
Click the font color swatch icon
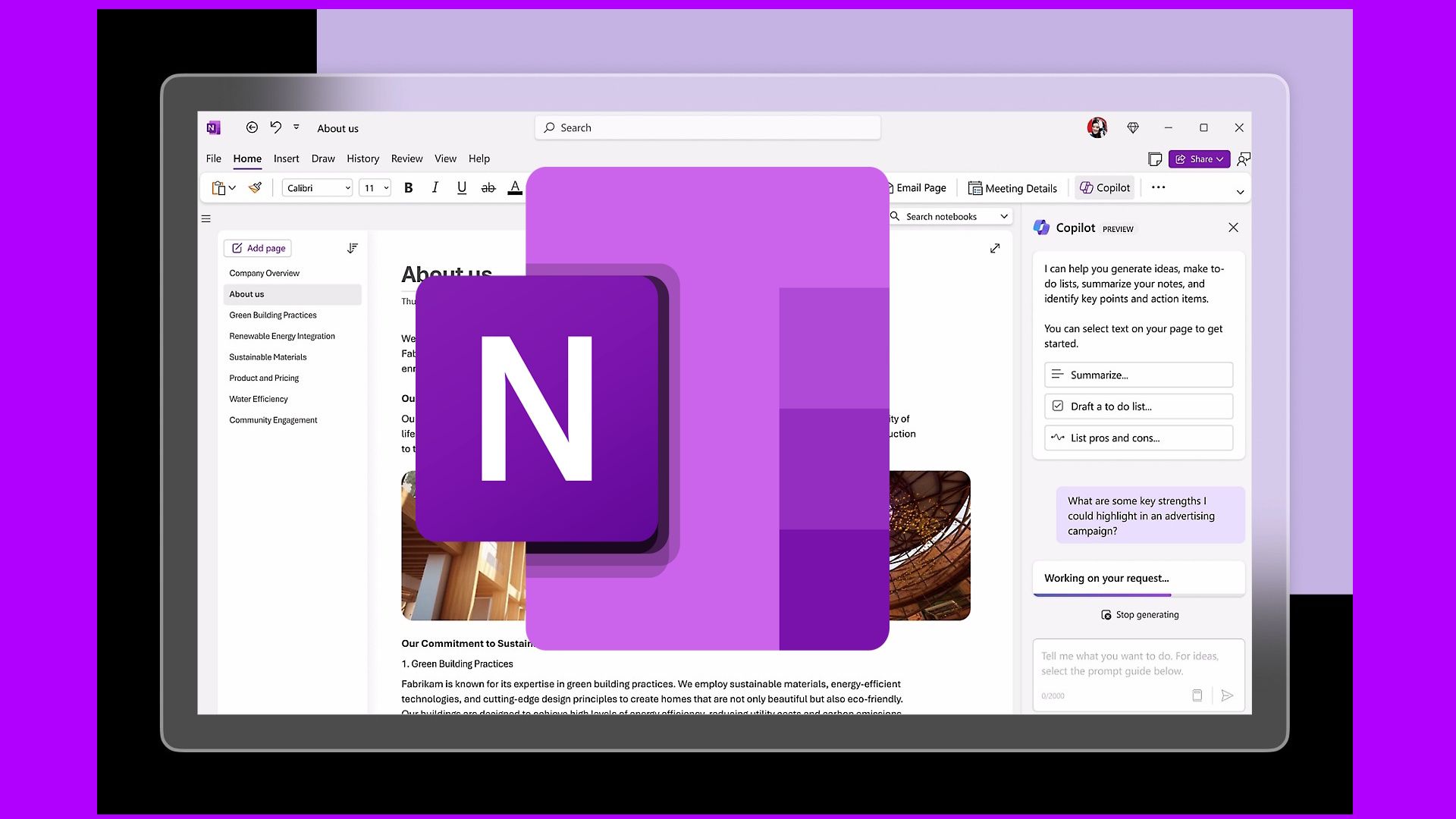click(x=515, y=187)
